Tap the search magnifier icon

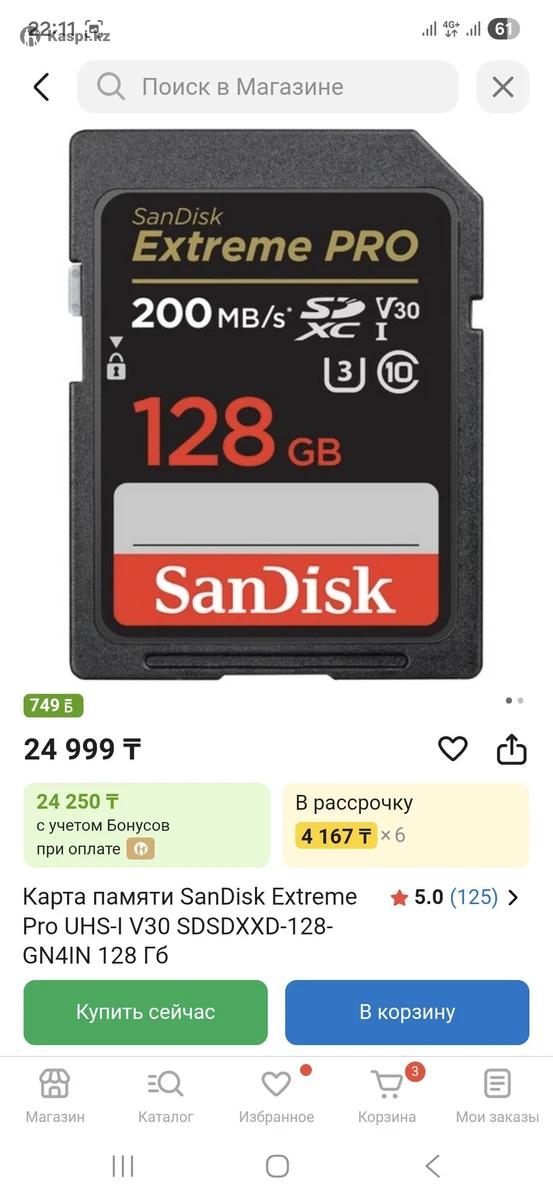pos(110,87)
